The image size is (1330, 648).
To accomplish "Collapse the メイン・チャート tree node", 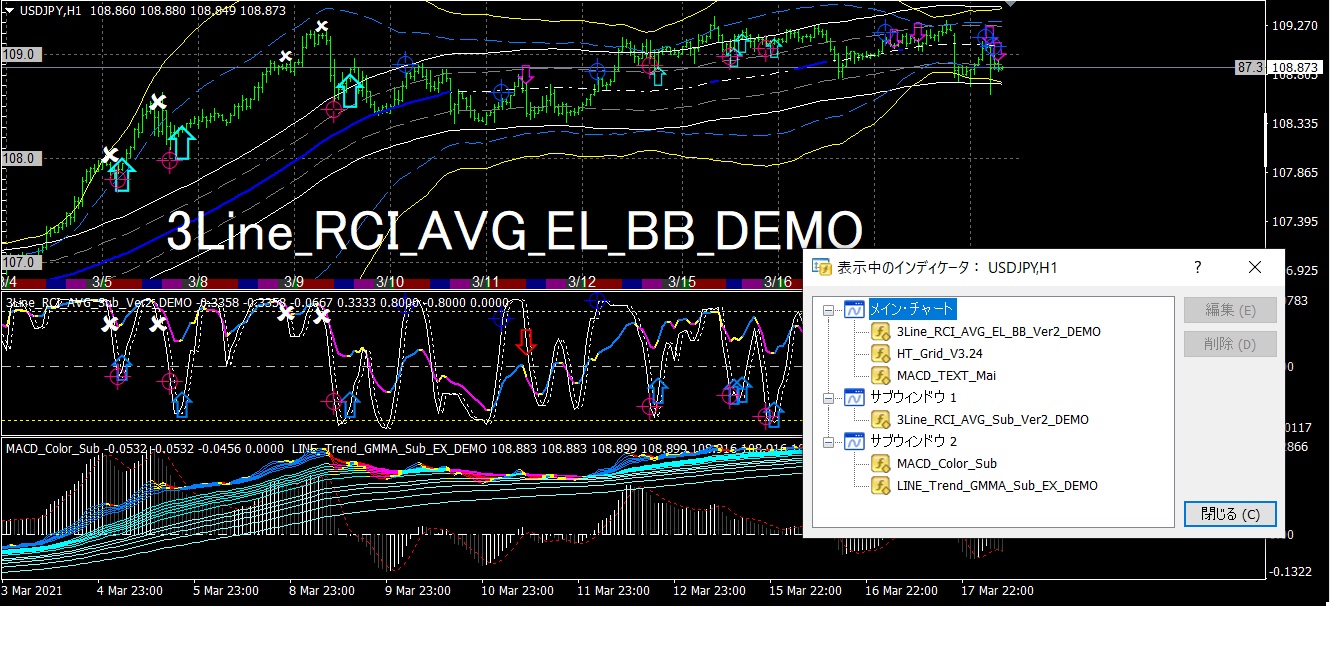I will [828, 310].
